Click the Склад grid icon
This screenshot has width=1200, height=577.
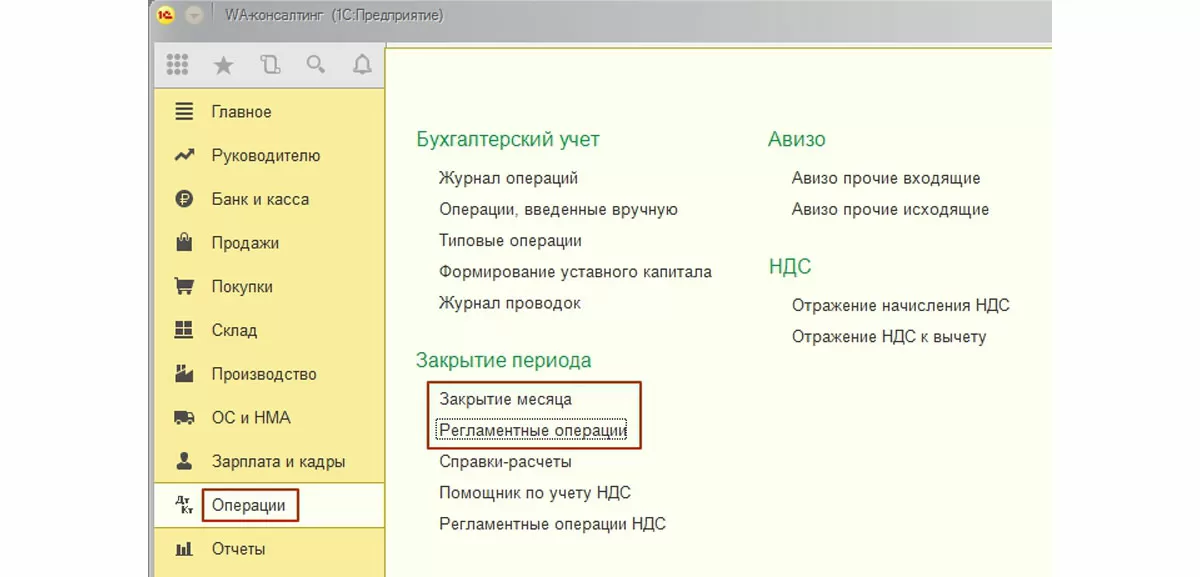(184, 330)
